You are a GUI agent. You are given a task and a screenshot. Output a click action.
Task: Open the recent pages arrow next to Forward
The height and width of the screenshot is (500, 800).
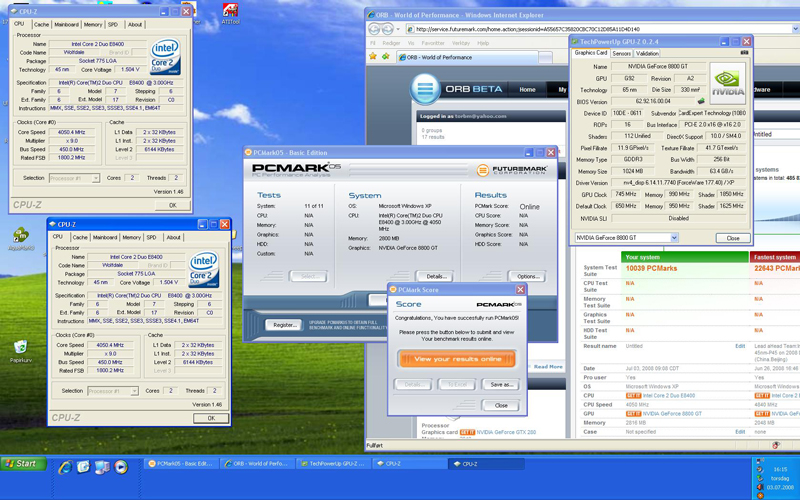coord(398,29)
